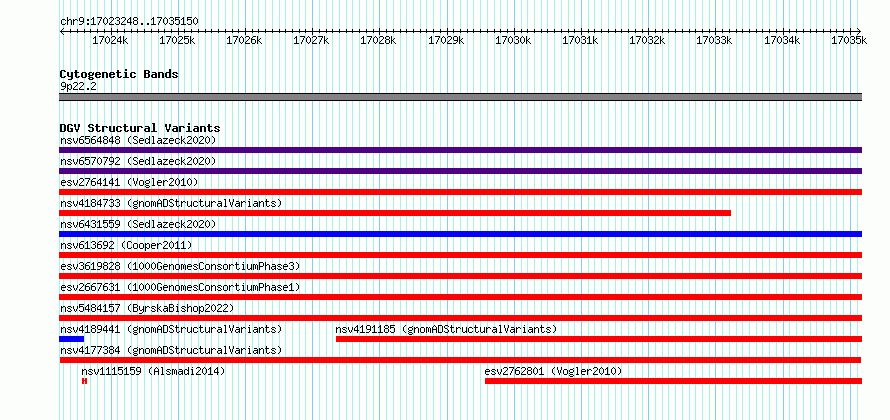Image resolution: width=890 pixels, height=420 pixels.
Task: Open the esv2764141 (Vogler2010) label
Action: tap(129, 182)
